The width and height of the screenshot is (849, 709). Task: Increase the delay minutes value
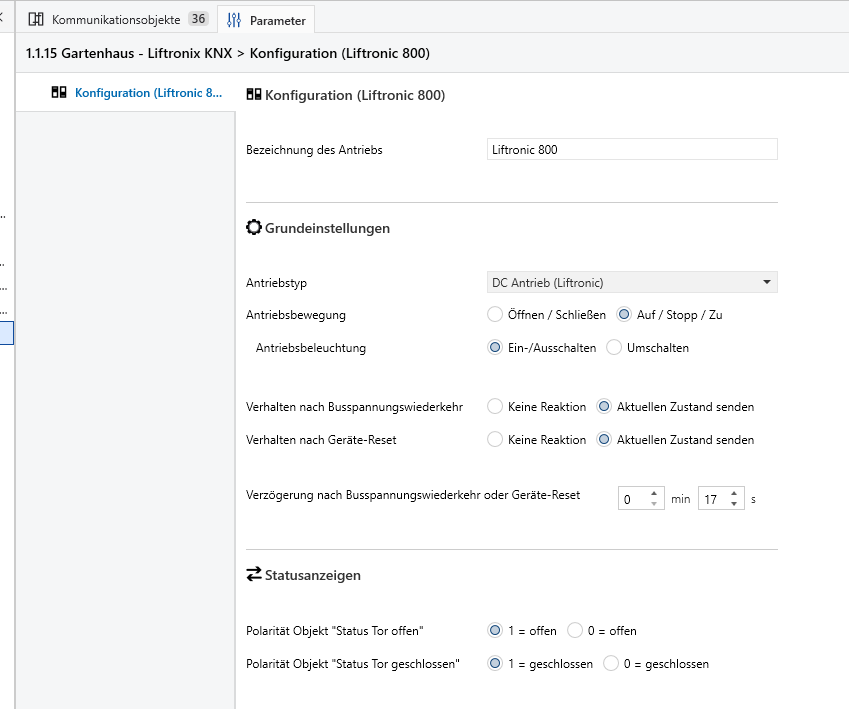[654, 492]
